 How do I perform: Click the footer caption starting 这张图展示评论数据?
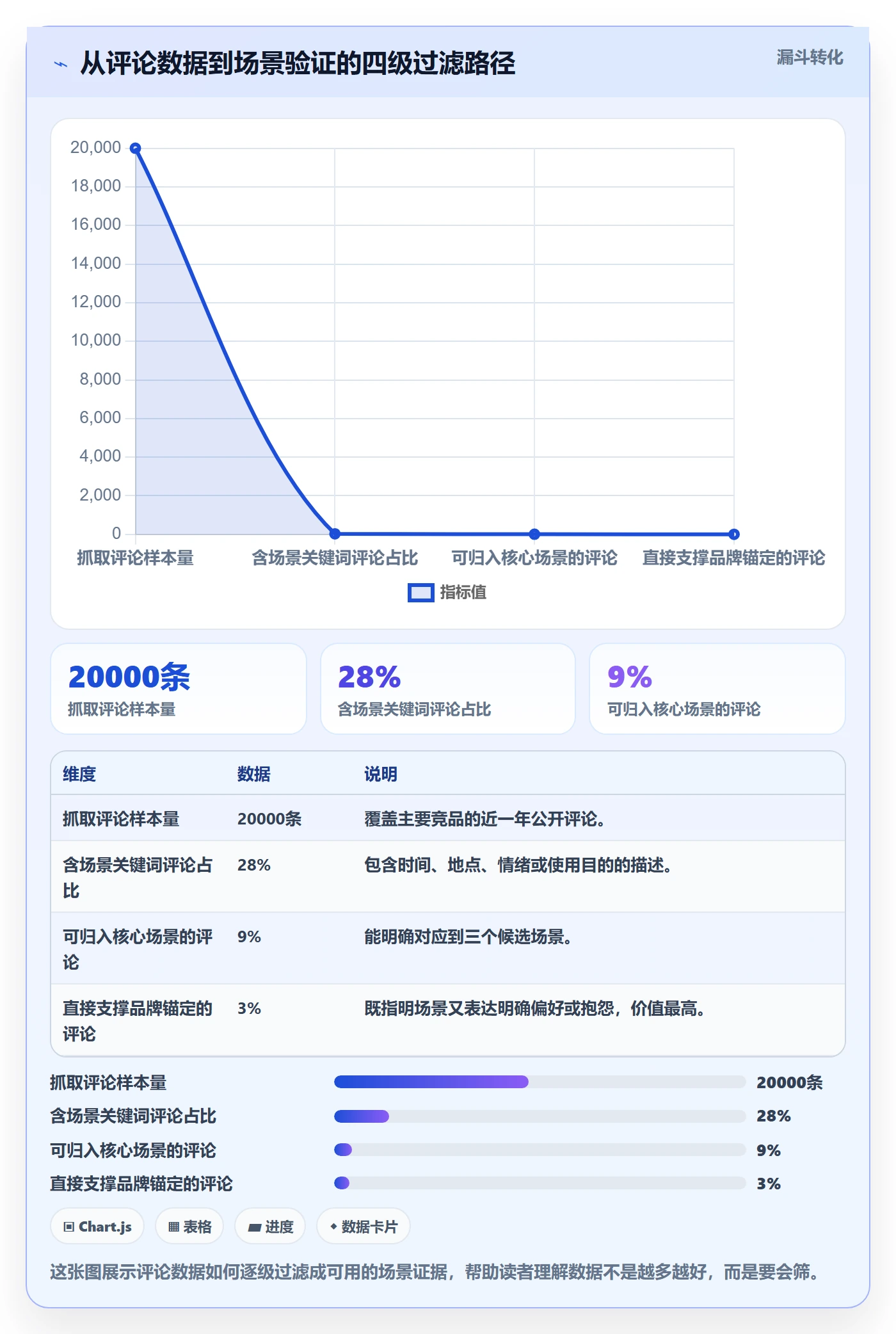[x=436, y=1271]
